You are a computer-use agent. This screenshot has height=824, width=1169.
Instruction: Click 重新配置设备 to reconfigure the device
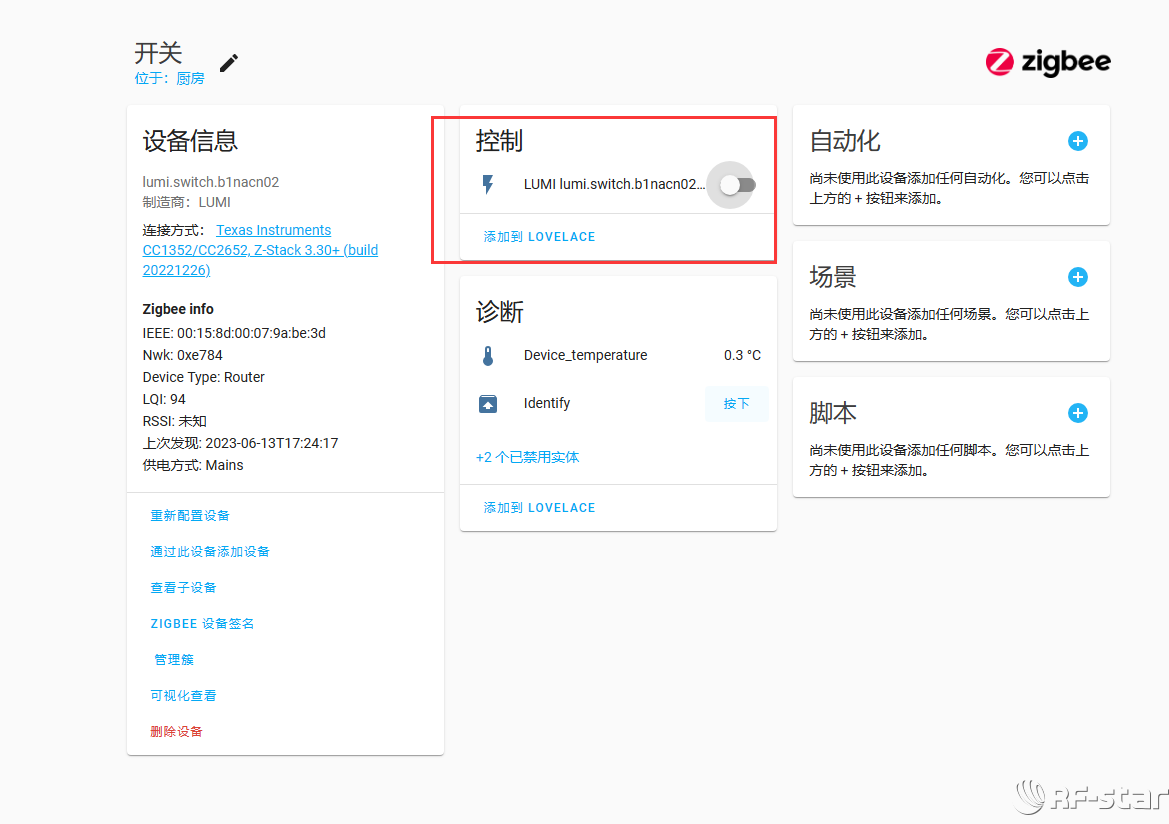[x=190, y=515]
